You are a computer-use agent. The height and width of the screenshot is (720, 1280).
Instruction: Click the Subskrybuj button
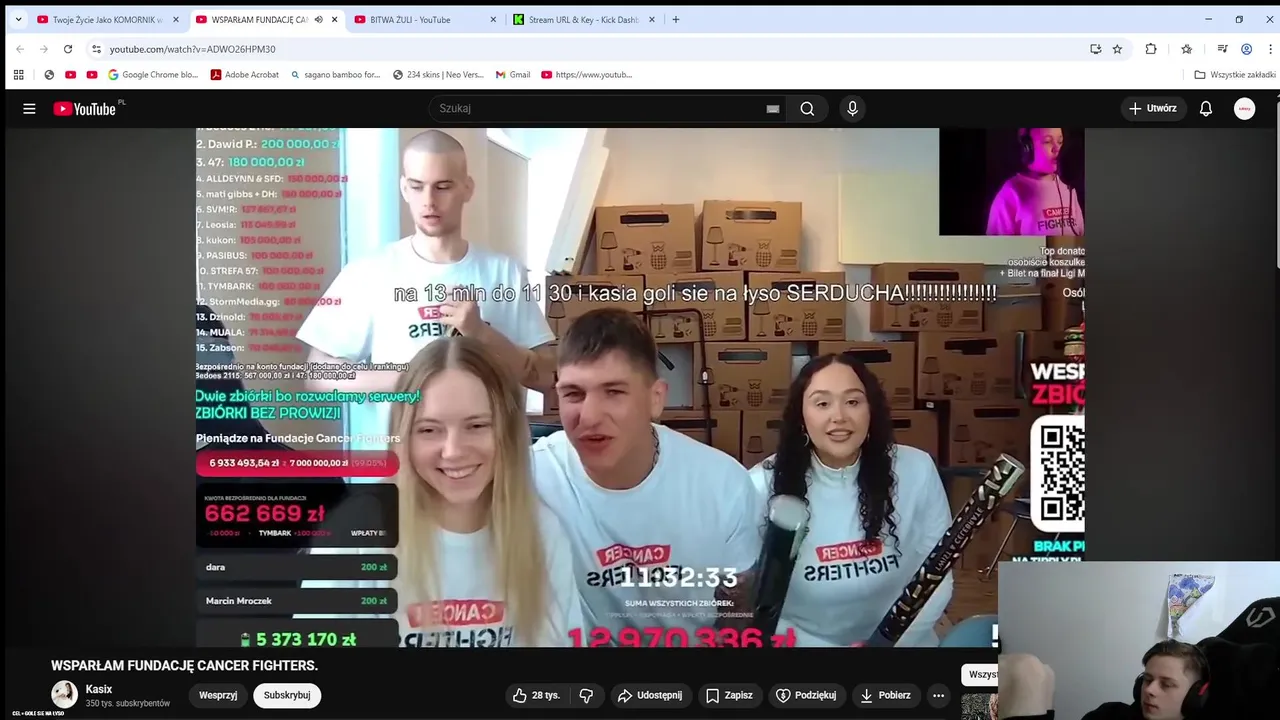pos(287,695)
